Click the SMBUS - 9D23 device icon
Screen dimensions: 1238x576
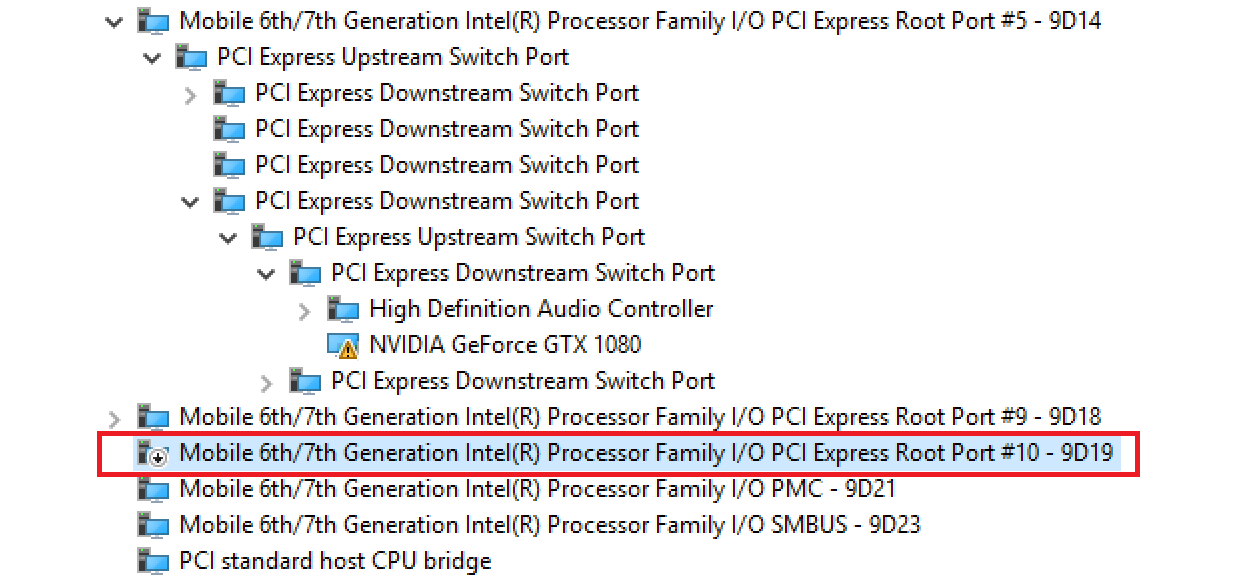(153, 526)
